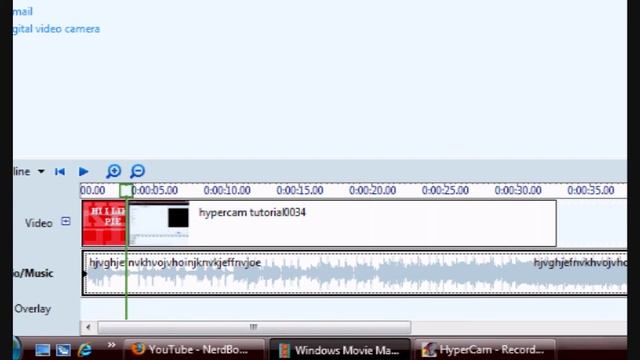Switch to HyperCam taskbar button
This screenshot has height=360, width=640.
pos(485,349)
